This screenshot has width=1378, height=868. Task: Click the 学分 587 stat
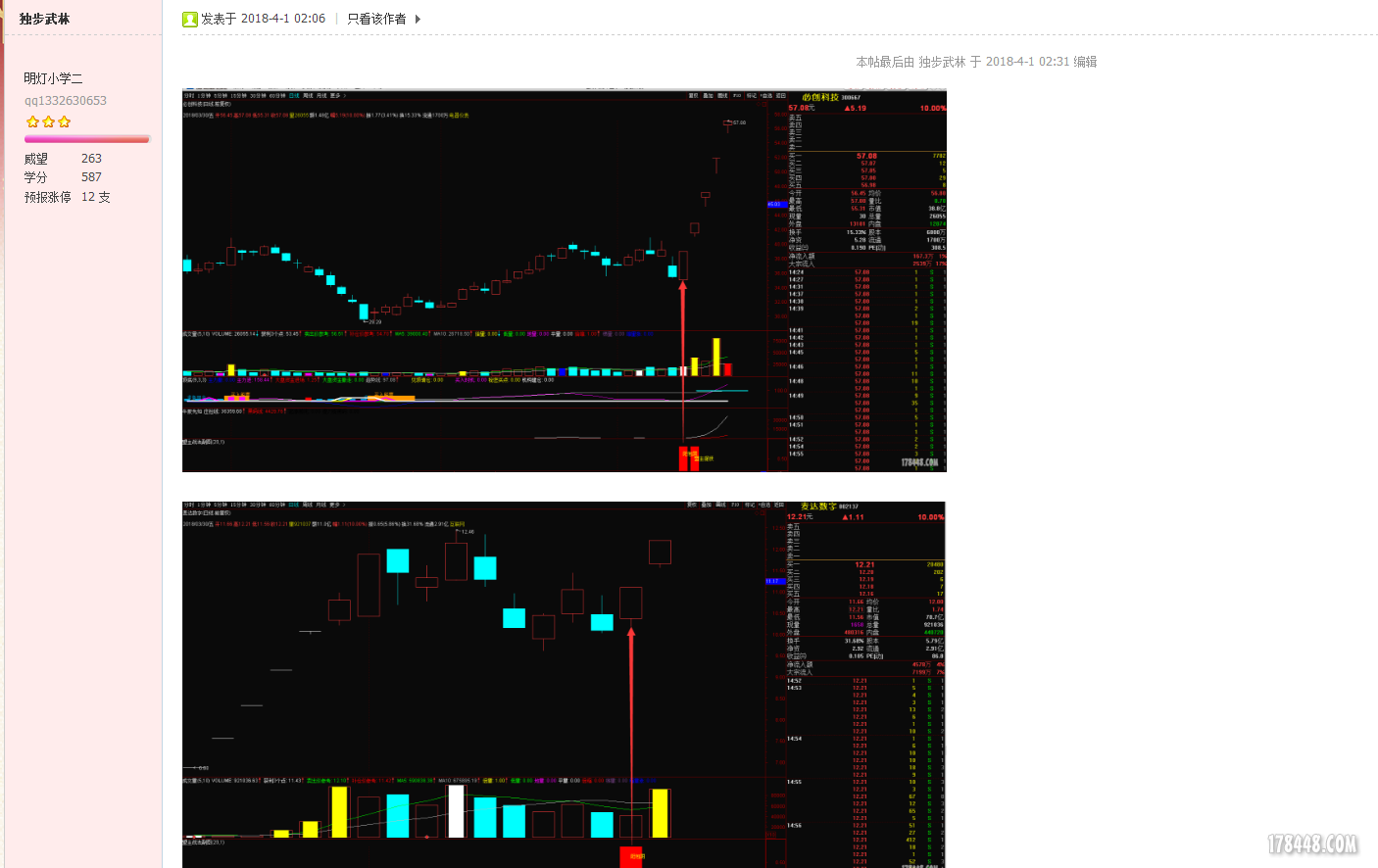click(x=63, y=177)
